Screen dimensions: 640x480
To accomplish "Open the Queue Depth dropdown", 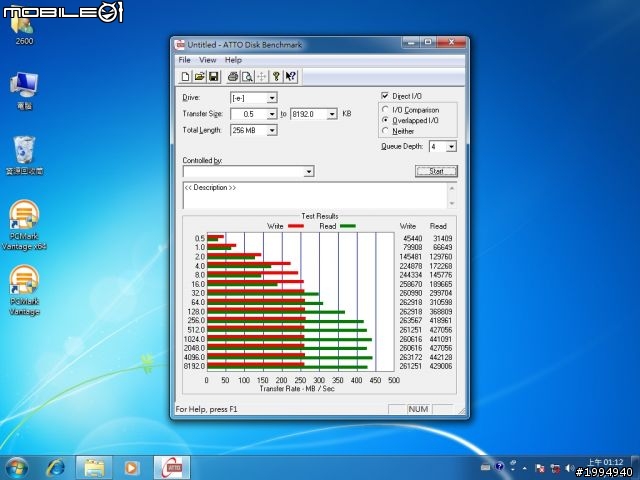I will 451,147.
